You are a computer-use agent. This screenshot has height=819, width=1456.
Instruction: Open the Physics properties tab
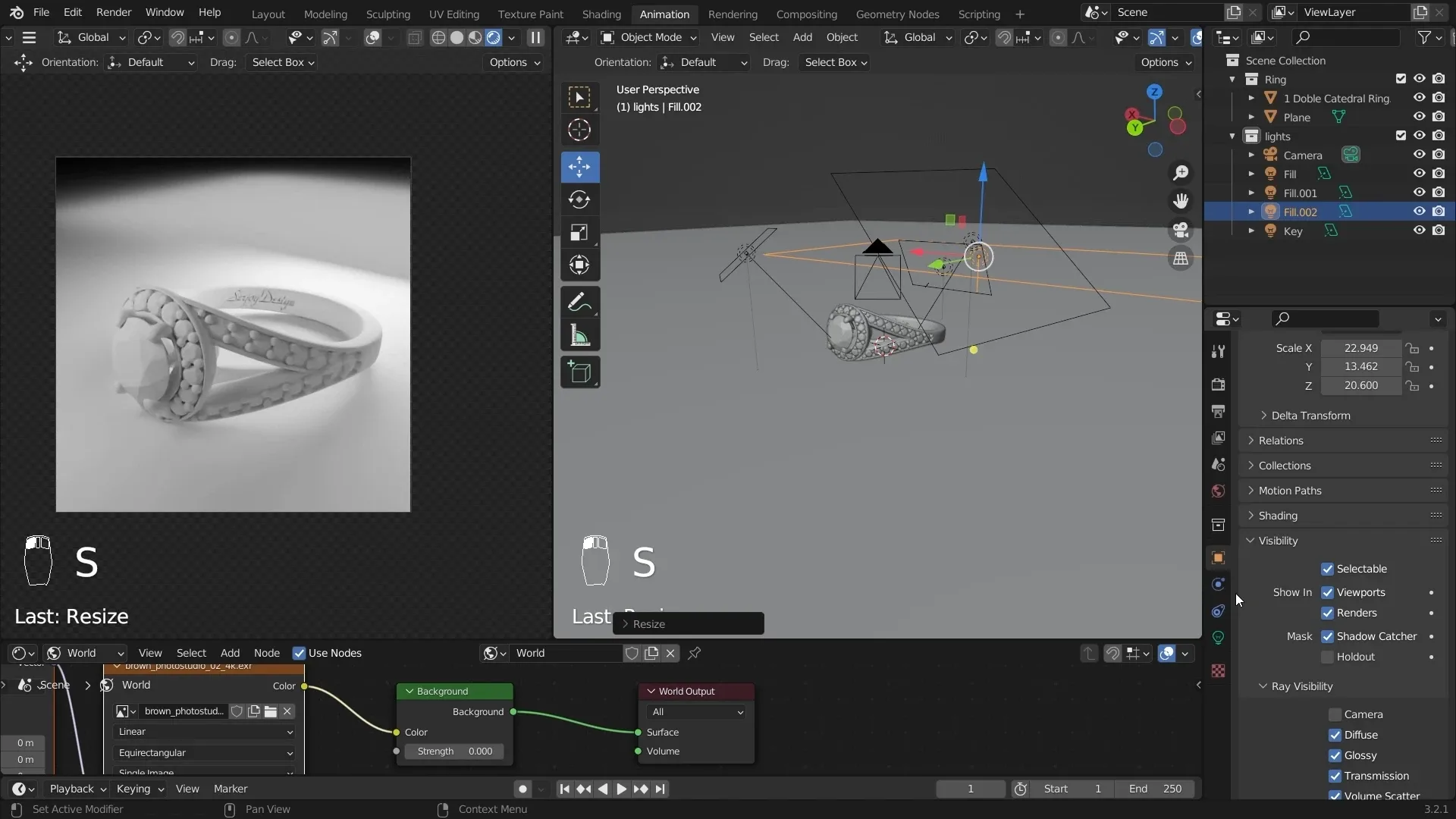(x=1218, y=584)
